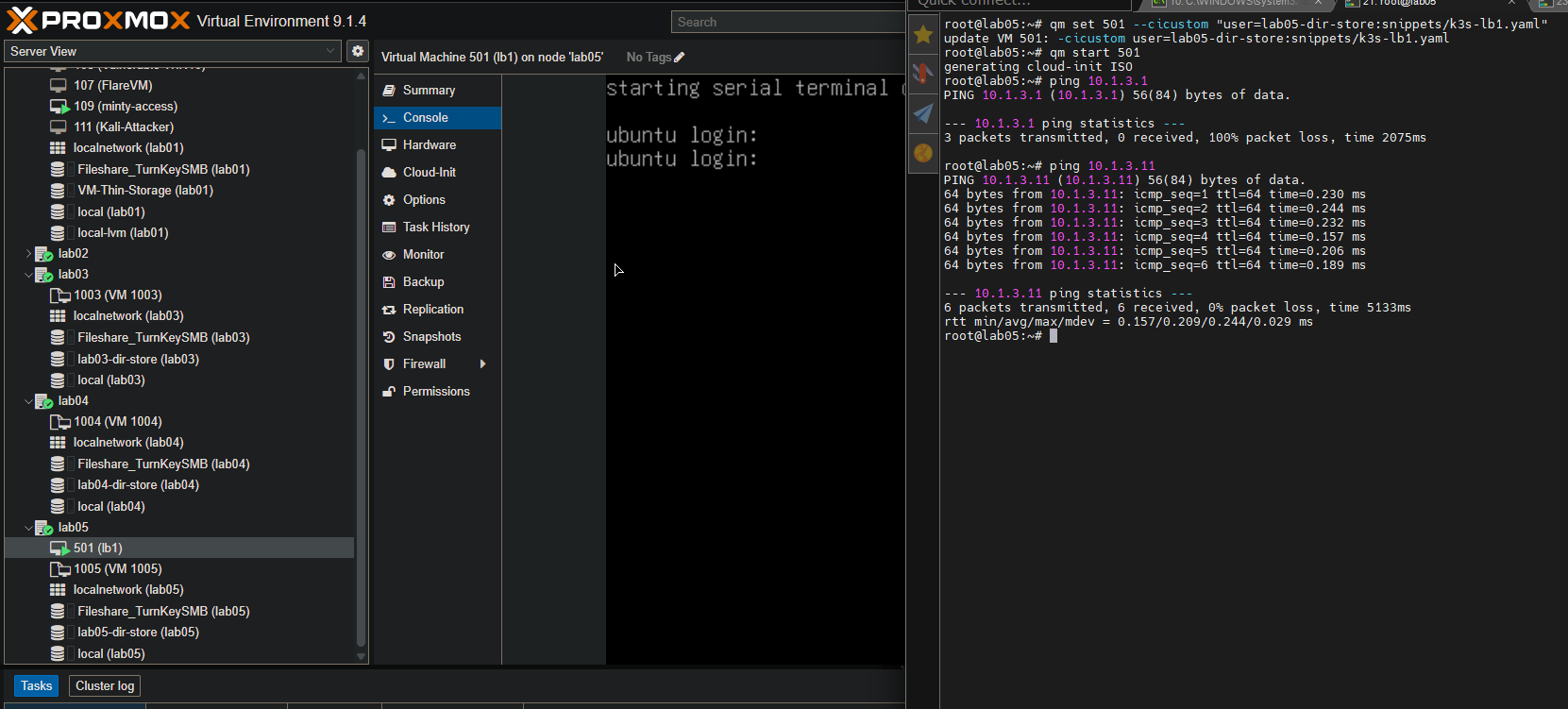Collapse the lab03 node tree
This screenshot has width=1568, height=709.
(x=28, y=275)
